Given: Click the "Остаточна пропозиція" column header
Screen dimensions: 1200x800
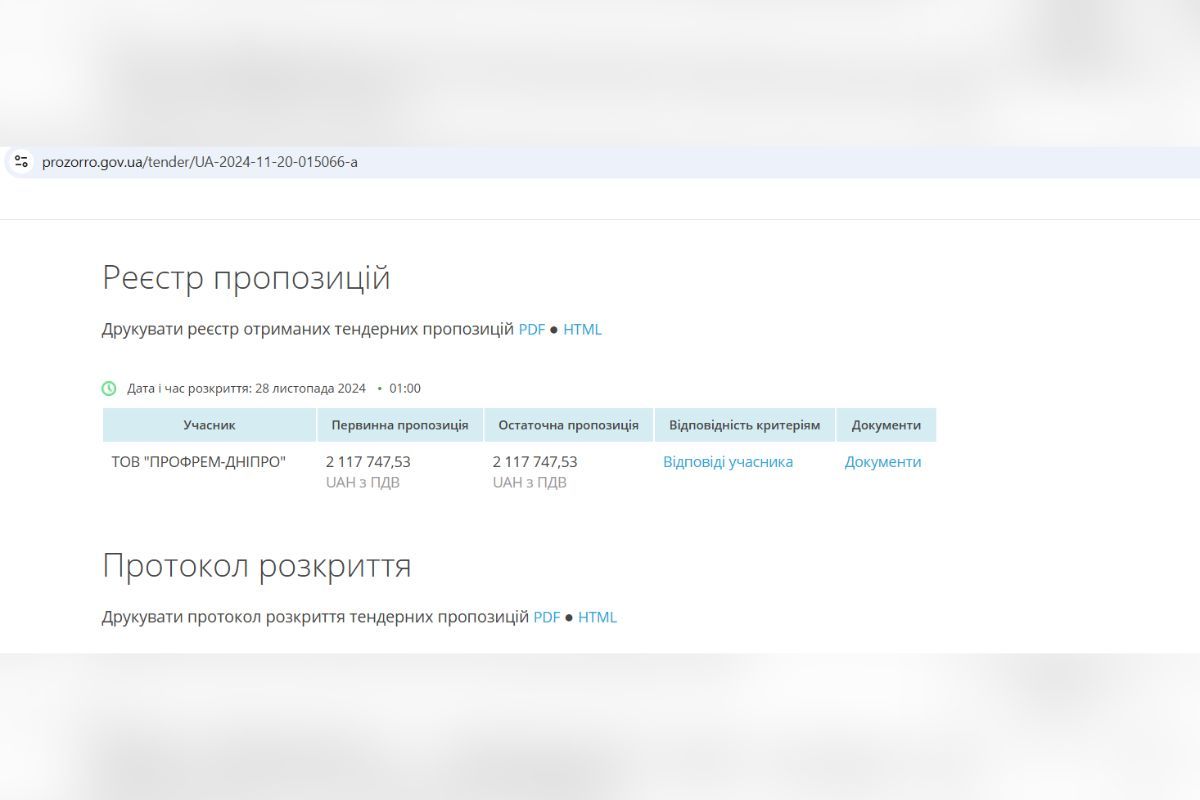Looking at the screenshot, I should (x=569, y=424).
